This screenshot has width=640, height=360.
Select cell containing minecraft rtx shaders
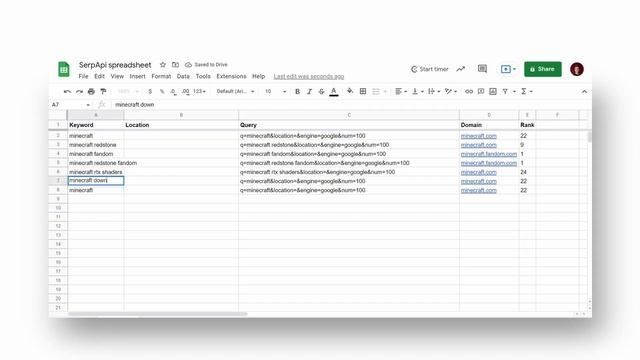pyautogui.click(x=96, y=172)
